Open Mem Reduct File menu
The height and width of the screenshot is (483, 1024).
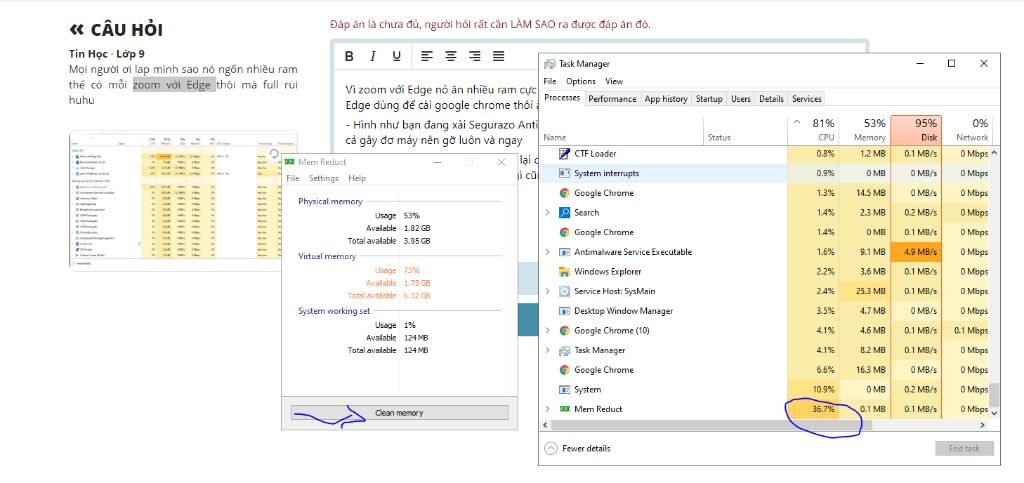pyautogui.click(x=293, y=178)
